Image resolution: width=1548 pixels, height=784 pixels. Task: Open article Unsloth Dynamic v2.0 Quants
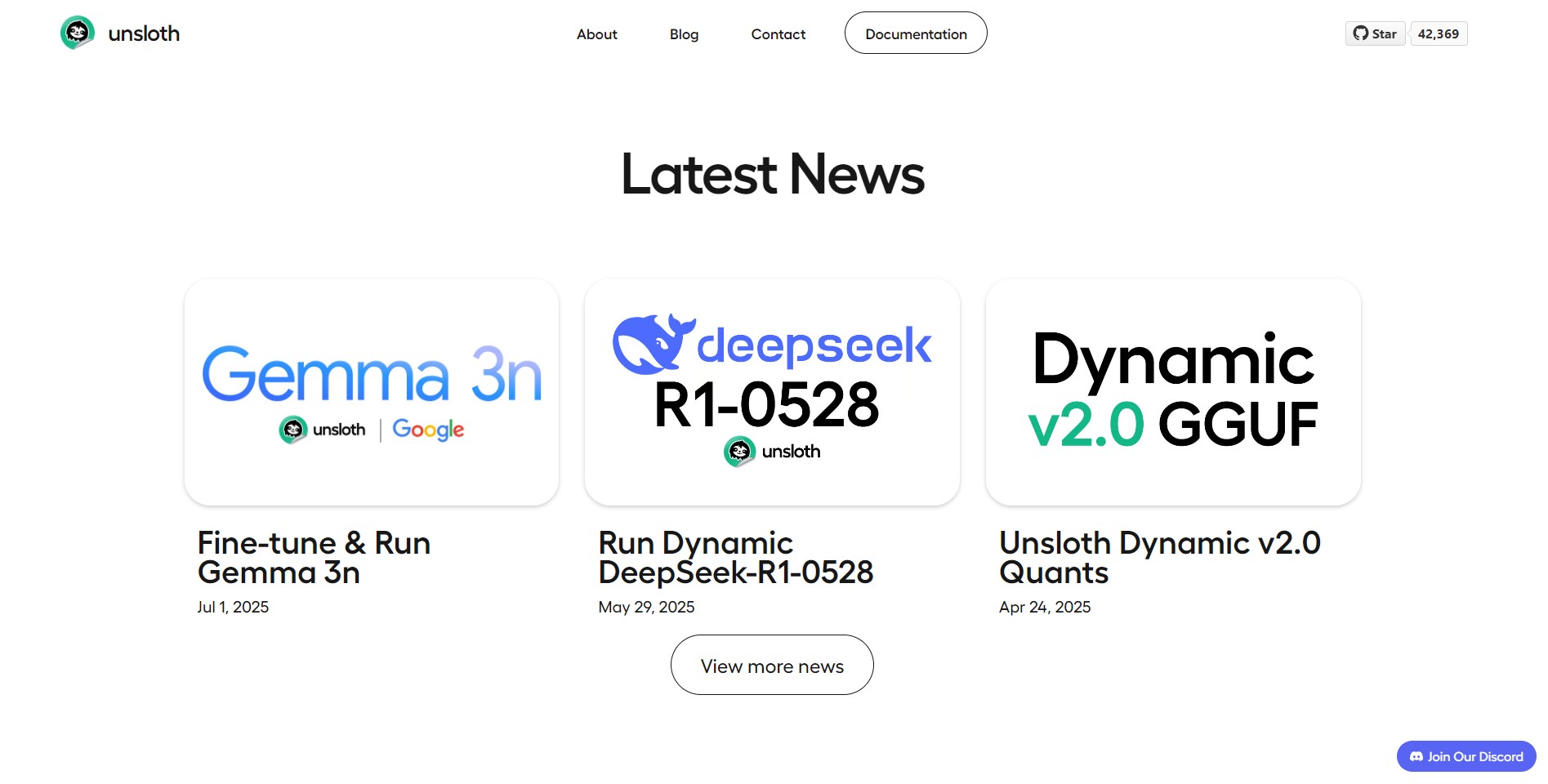click(1160, 558)
